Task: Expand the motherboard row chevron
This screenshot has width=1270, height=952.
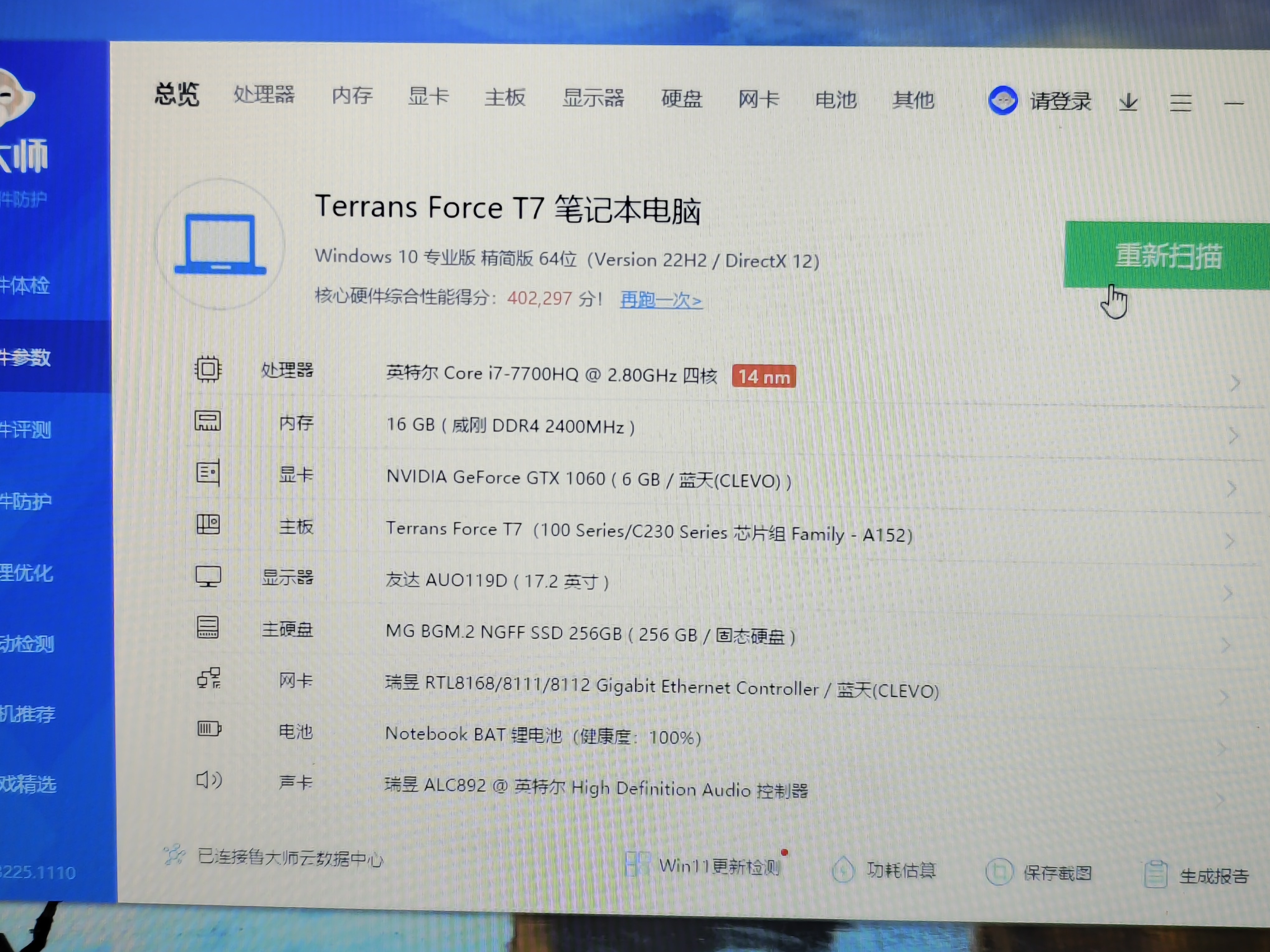Action: point(1230,541)
